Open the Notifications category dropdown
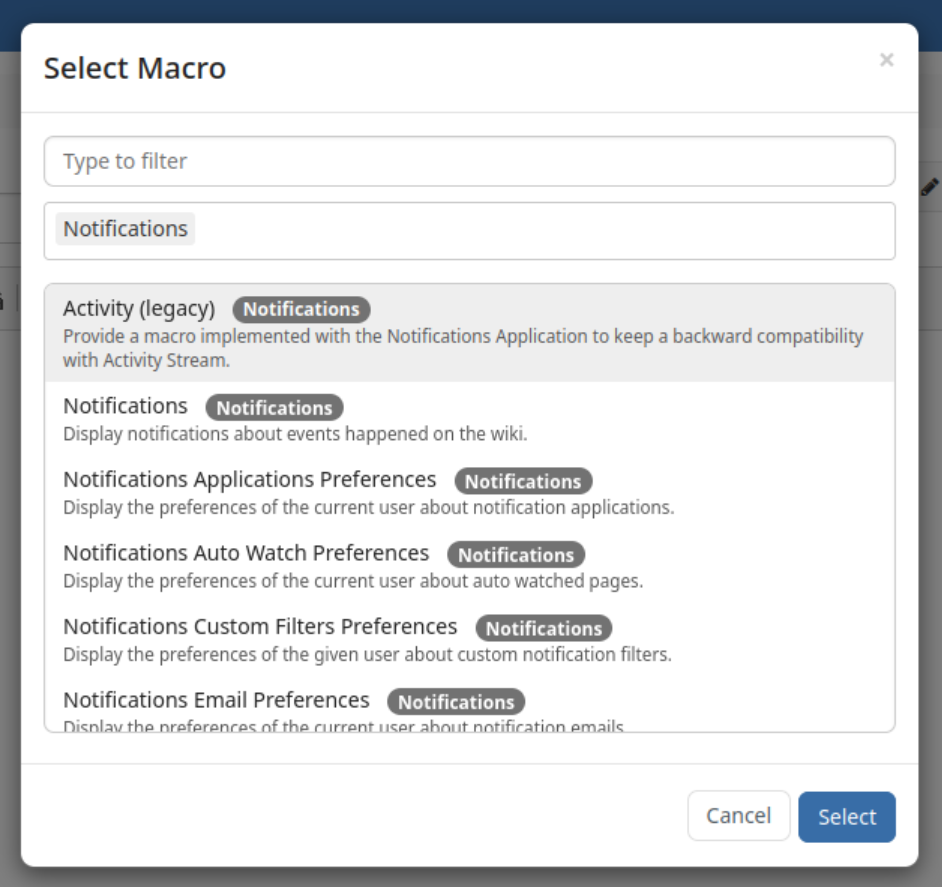 click(x=469, y=231)
